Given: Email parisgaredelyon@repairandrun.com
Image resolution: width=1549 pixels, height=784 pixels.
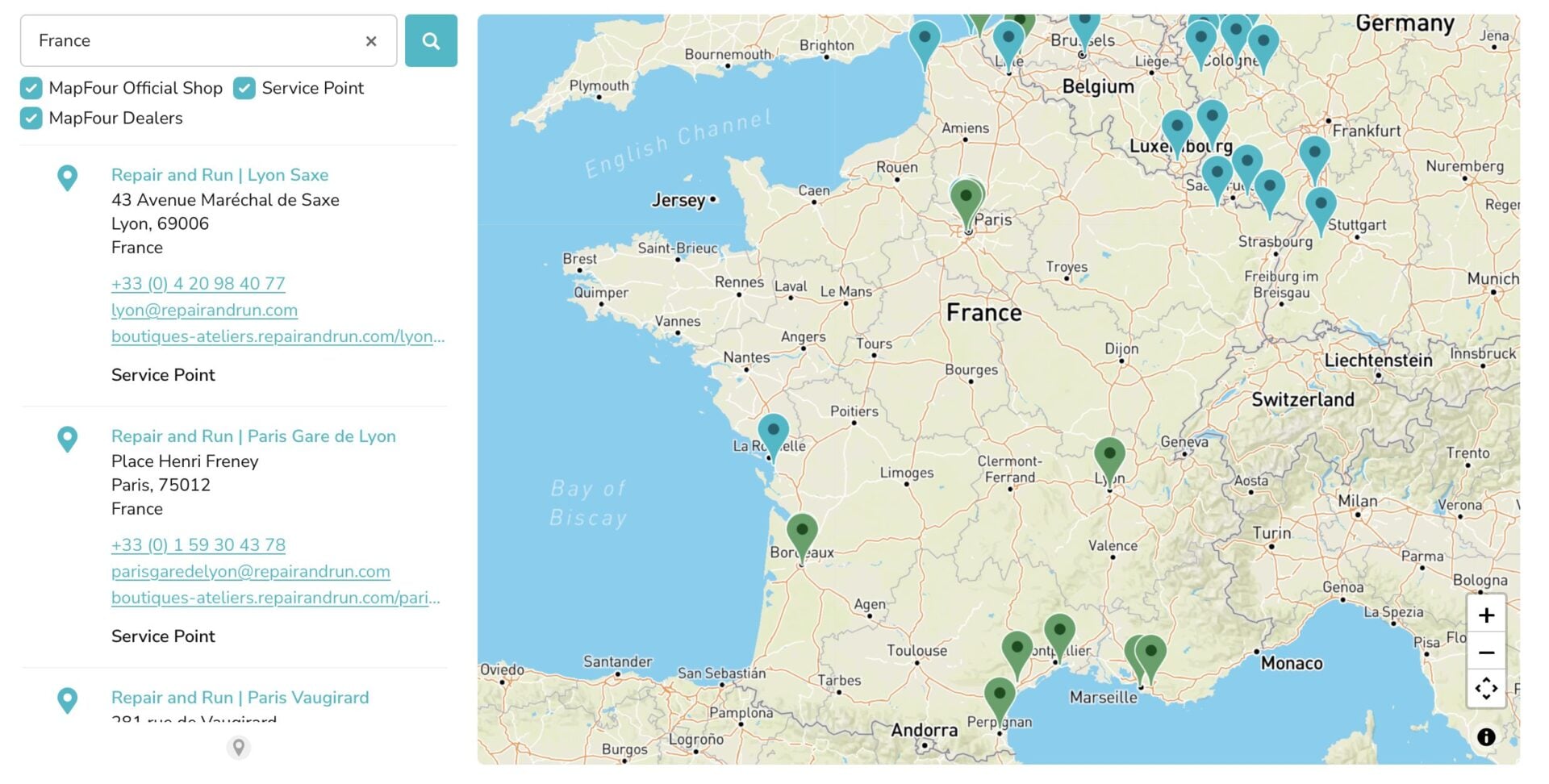Looking at the screenshot, I should tap(251, 572).
